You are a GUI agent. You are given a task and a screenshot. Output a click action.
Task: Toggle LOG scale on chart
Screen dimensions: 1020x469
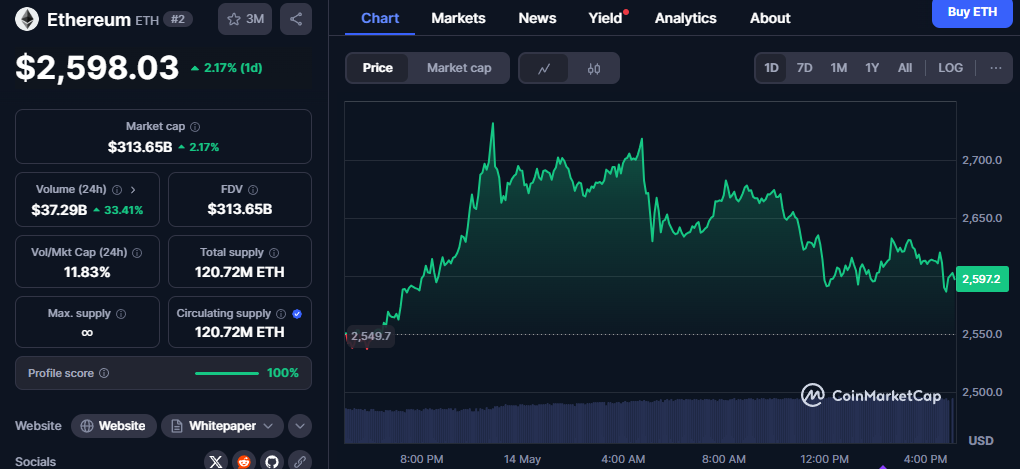pyautogui.click(x=950, y=68)
